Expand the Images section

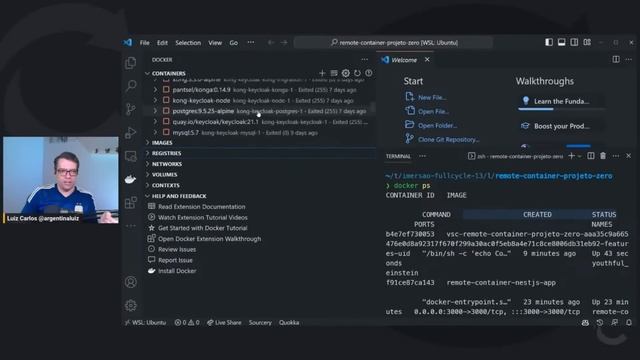pos(147,142)
